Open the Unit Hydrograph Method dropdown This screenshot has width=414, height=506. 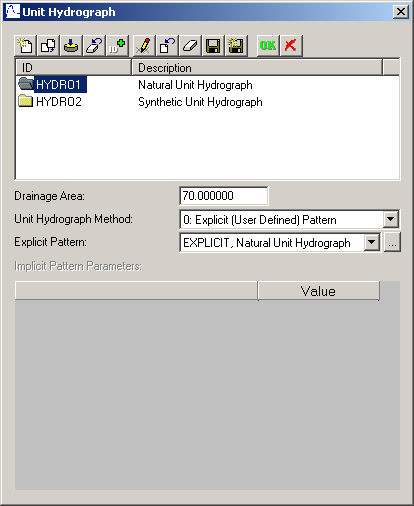click(x=391, y=219)
